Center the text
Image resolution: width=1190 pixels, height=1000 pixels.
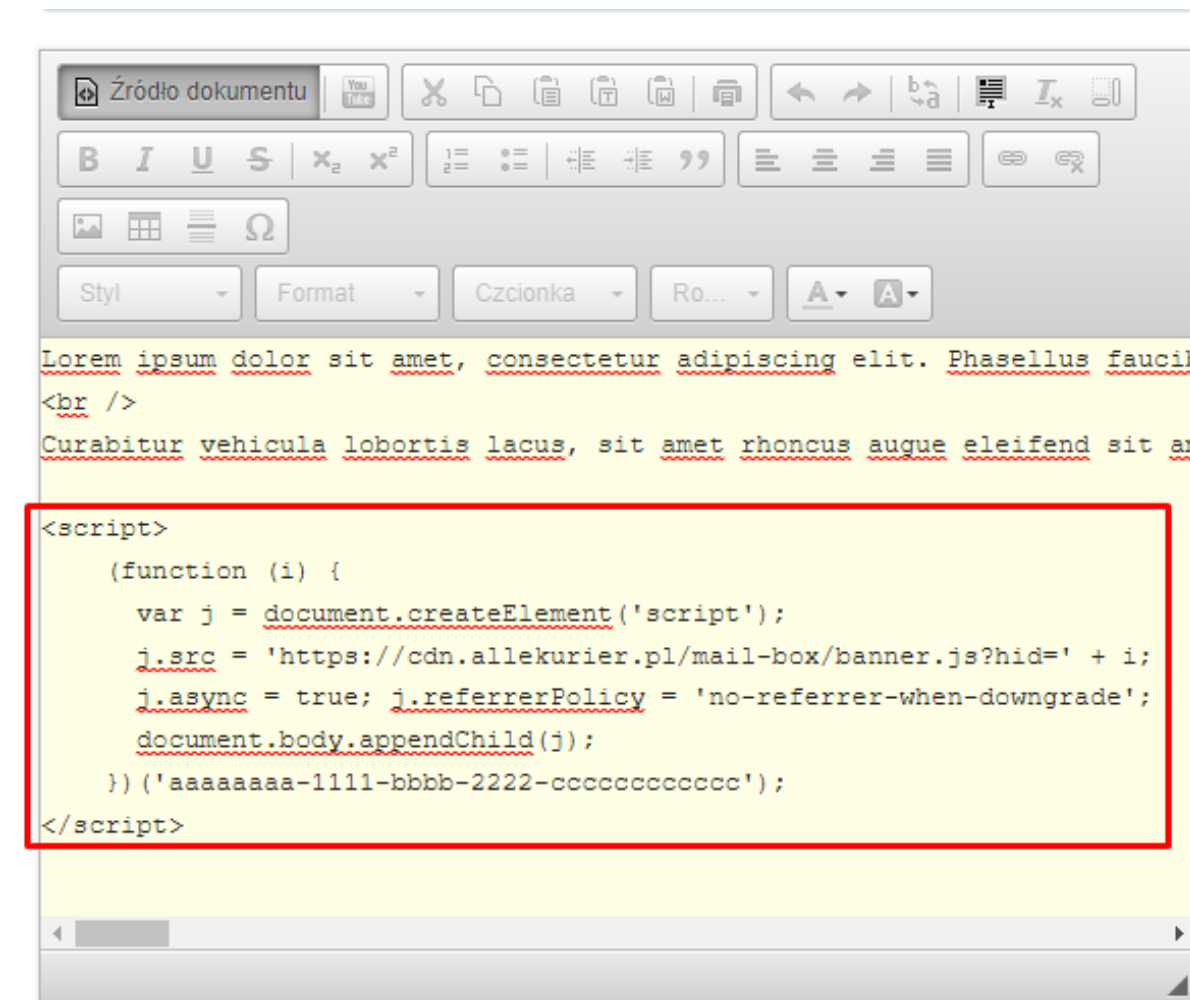[x=824, y=159]
